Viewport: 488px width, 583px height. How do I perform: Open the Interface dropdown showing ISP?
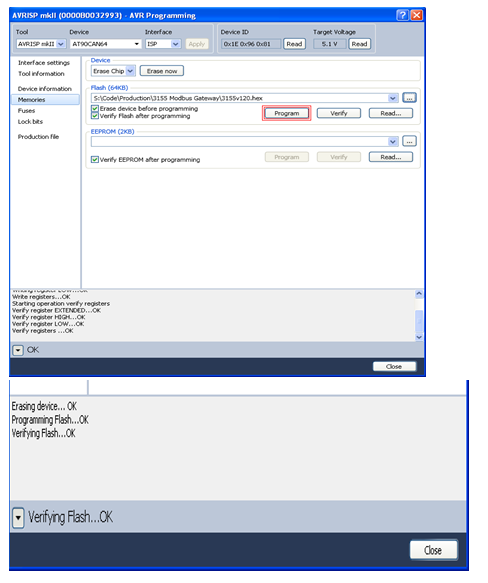point(163,44)
